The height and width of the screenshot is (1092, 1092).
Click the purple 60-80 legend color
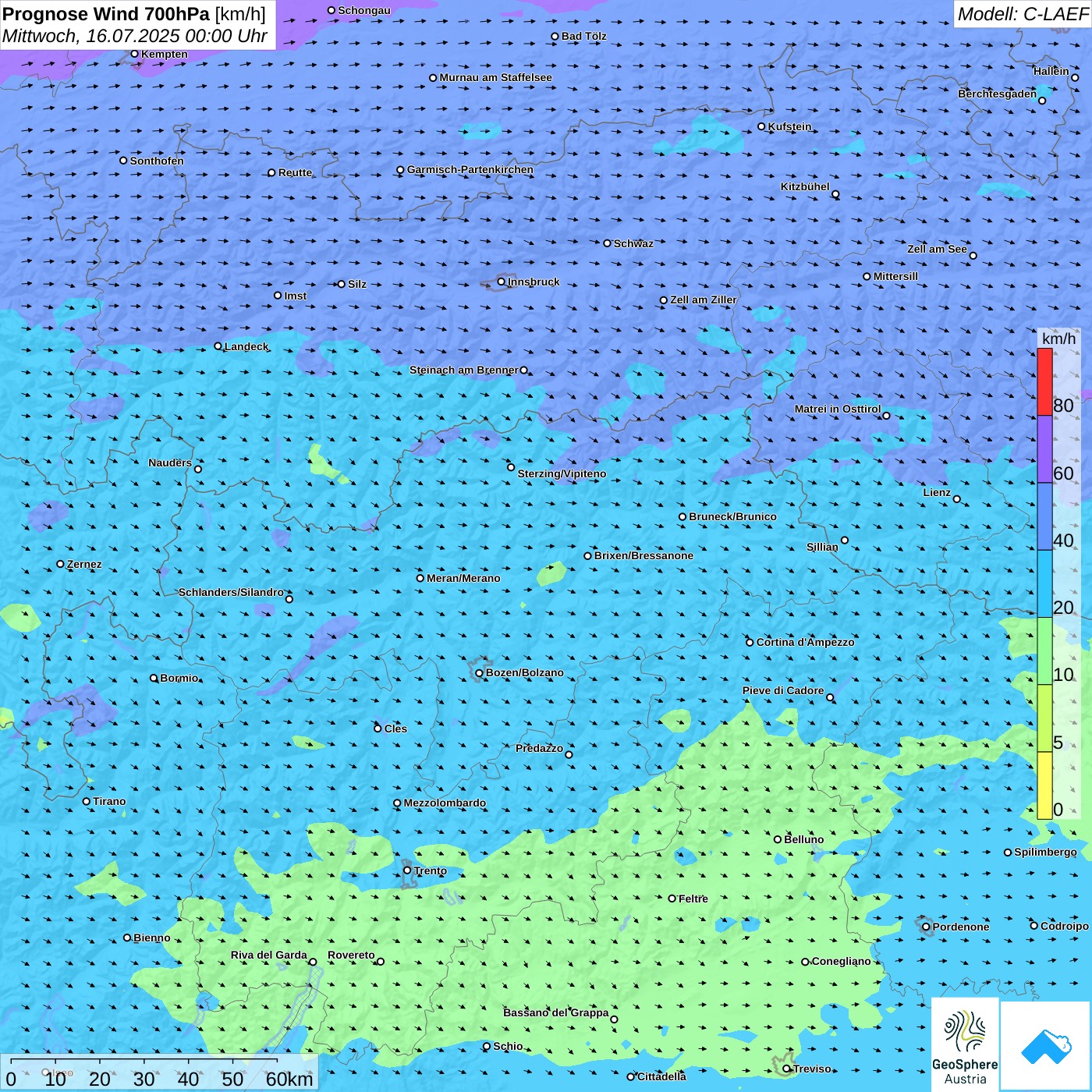(x=1044, y=449)
